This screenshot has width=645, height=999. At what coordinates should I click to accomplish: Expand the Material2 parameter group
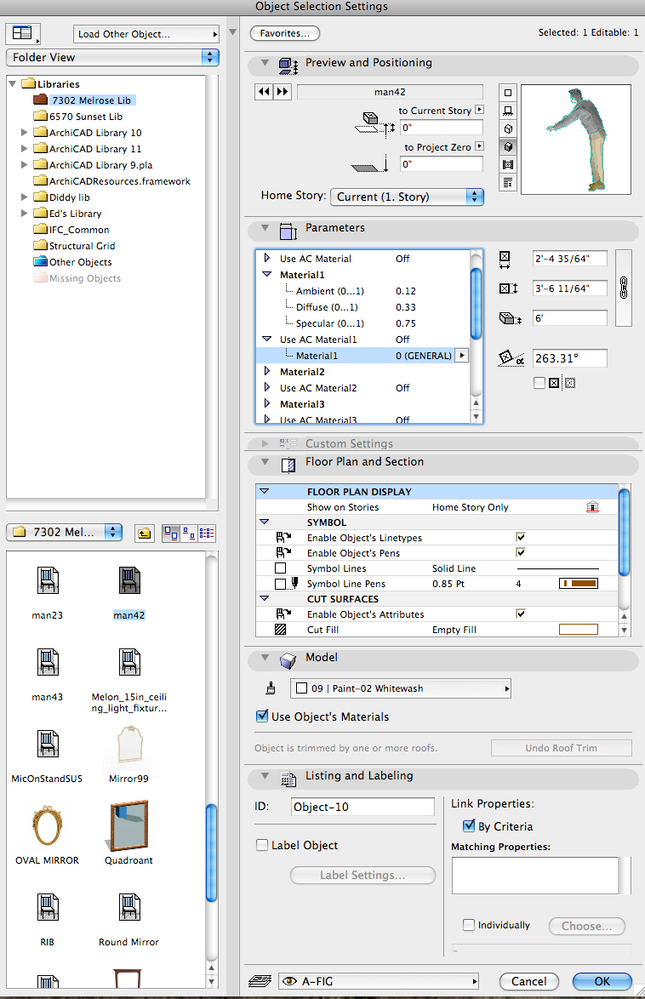pyautogui.click(x=267, y=371)
